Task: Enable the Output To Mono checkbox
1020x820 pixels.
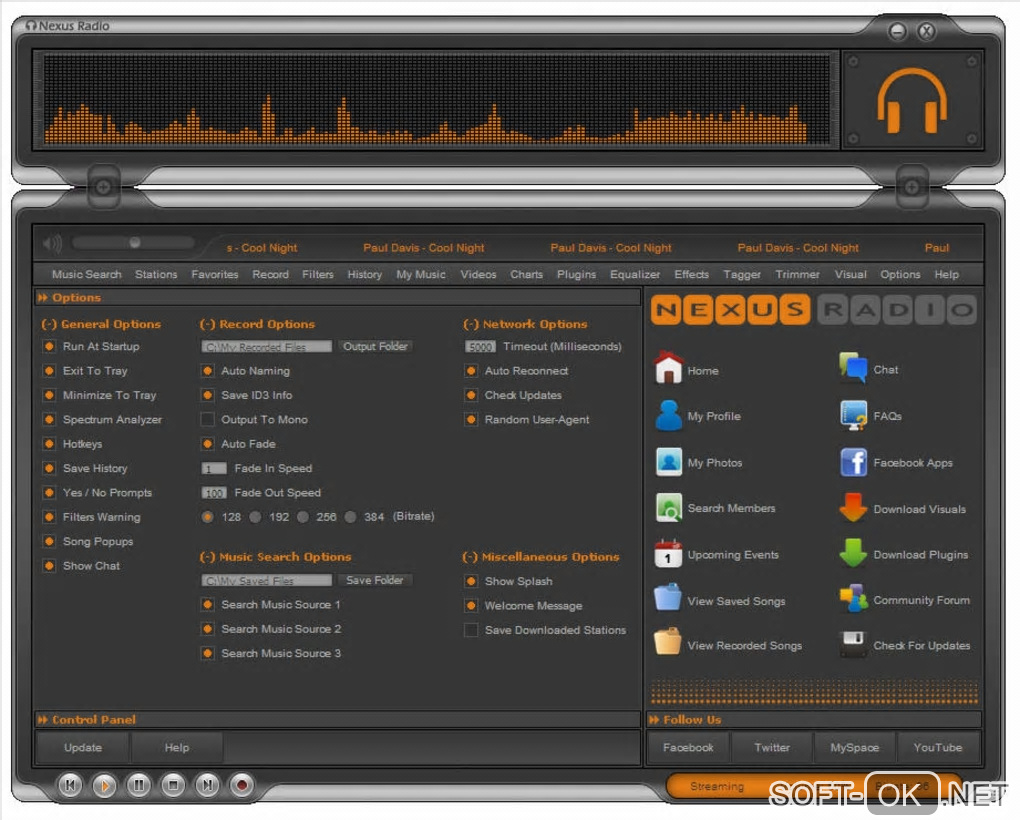Action: click(208, 419)
